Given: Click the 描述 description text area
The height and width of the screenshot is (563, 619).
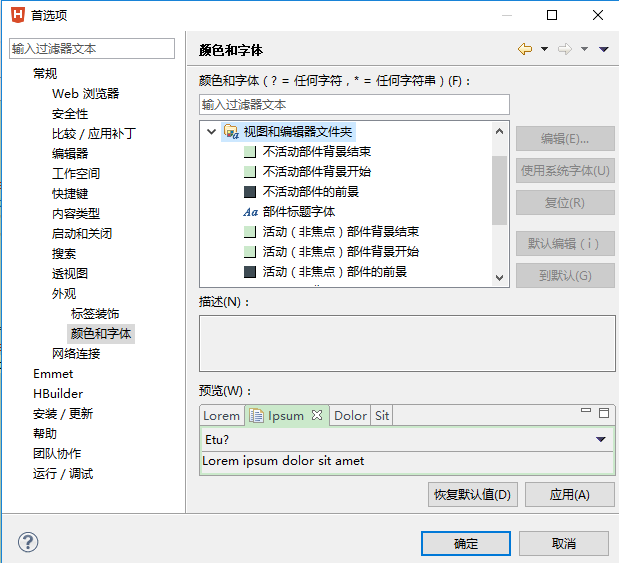Looking at the screenshot, I should click(x=407, y=343).
